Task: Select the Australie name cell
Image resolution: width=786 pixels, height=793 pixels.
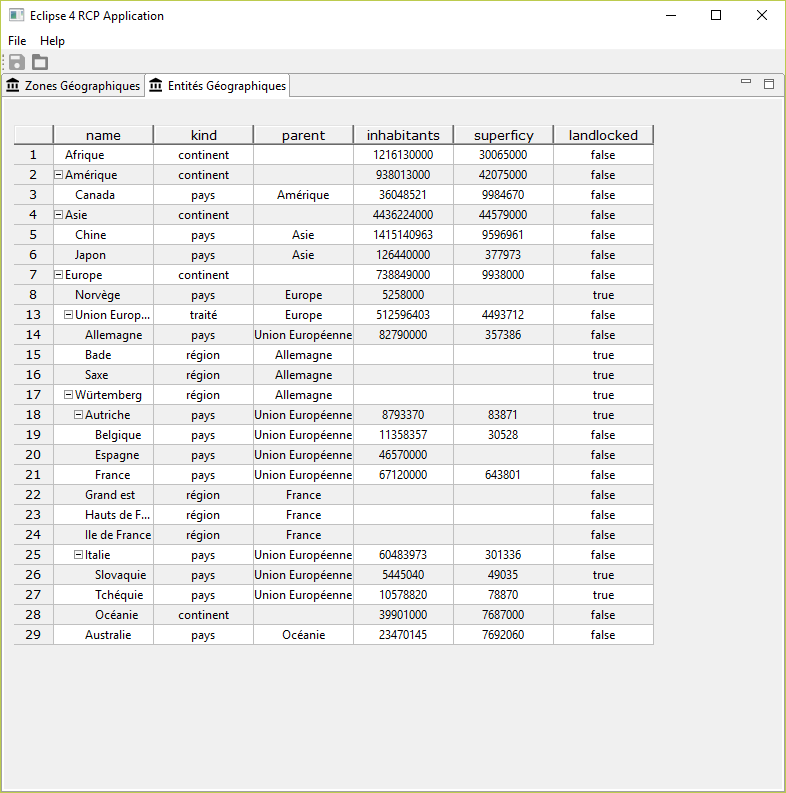Action: tap(103, 635)
